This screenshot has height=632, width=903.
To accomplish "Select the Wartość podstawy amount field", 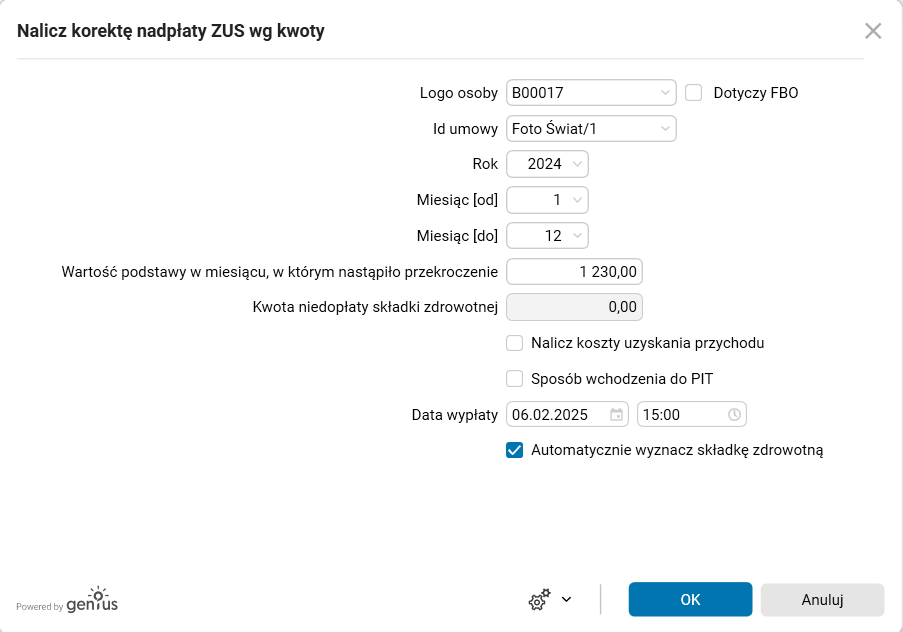I will (574, 271).
